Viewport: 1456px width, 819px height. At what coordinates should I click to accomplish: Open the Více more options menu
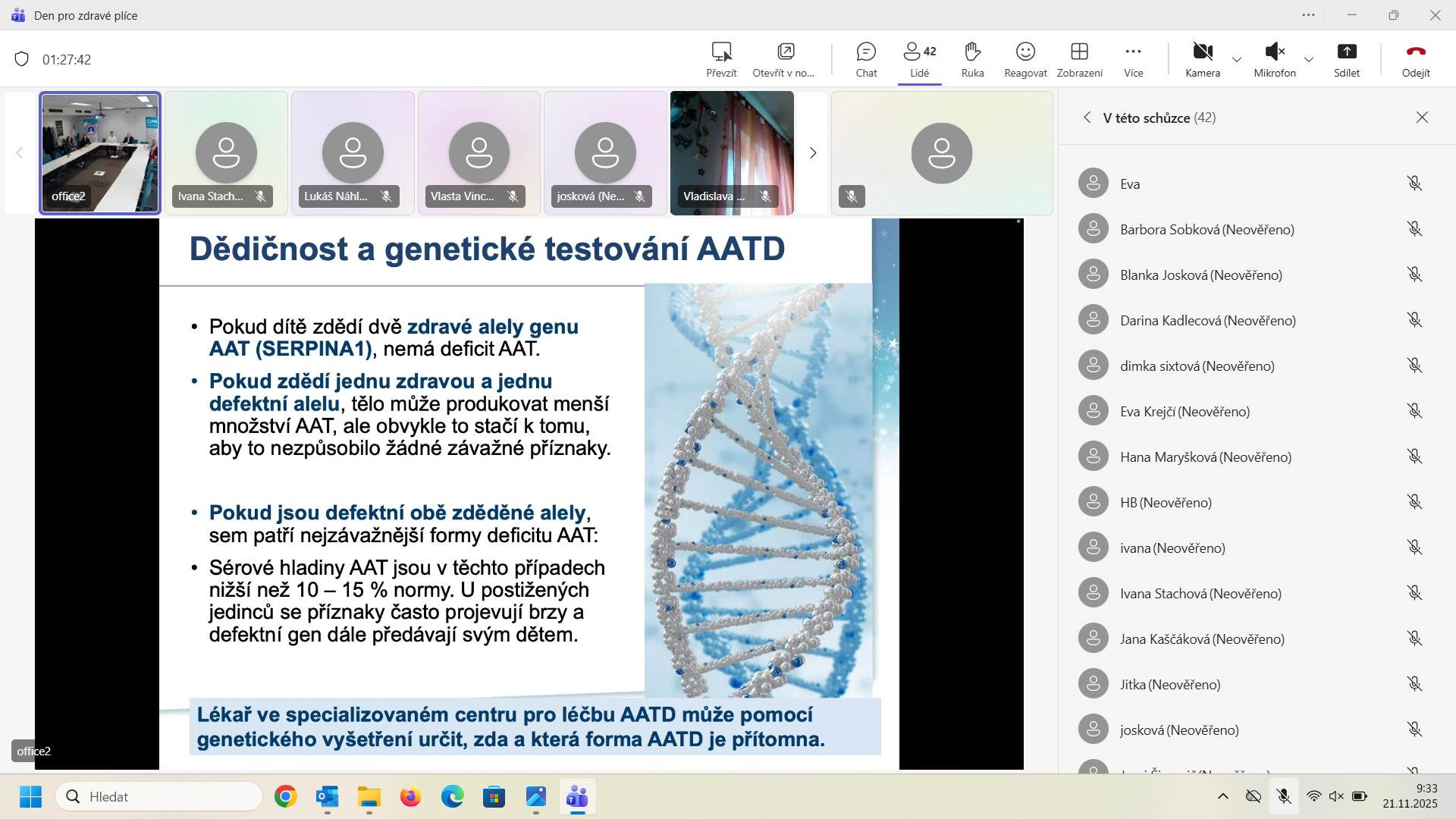(x=1133, y=52)
